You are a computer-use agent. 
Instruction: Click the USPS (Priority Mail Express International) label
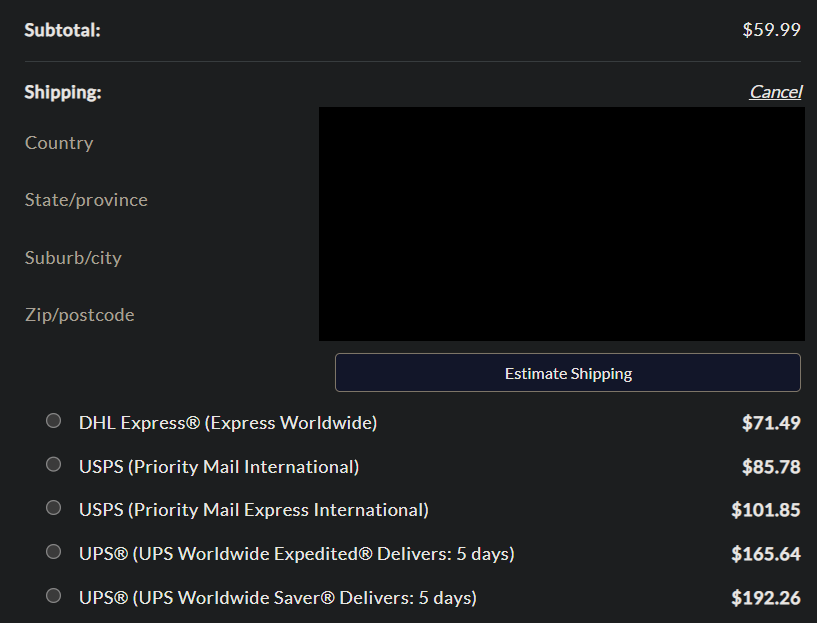click(x=254, y=510)
